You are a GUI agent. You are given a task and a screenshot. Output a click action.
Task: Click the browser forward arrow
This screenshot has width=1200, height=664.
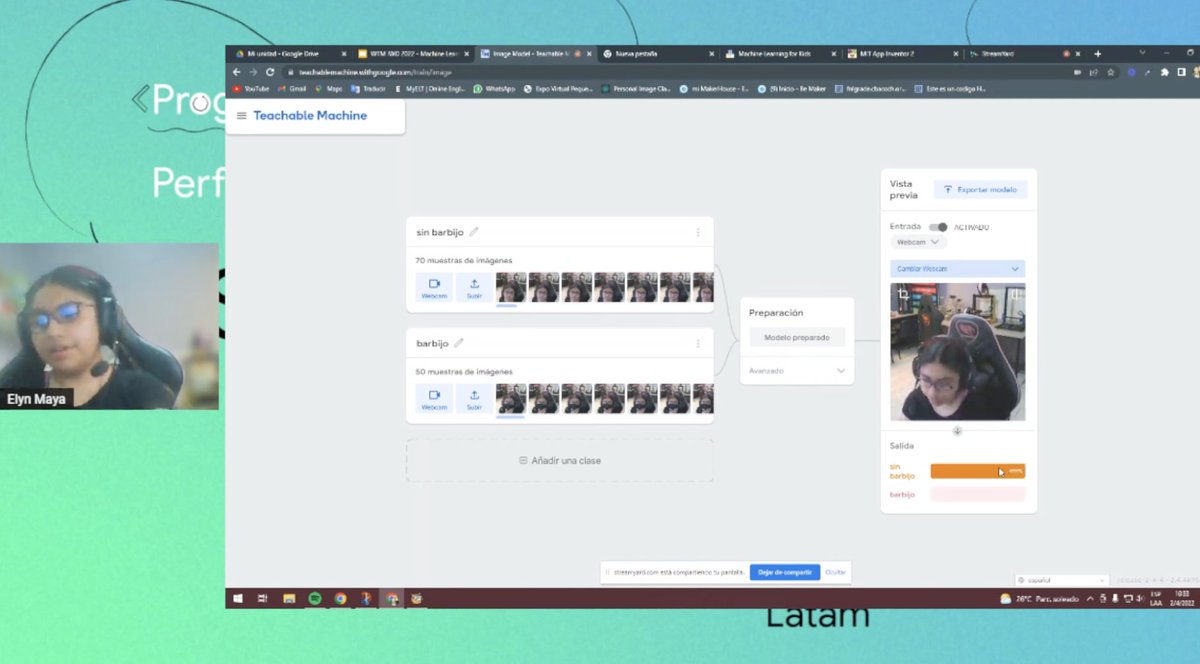coord(253,72)
